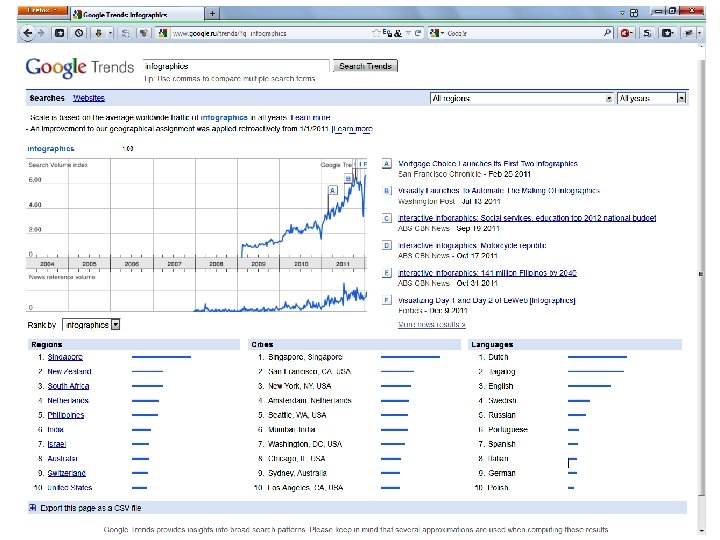Click the Google Trends logo
720x540 pixels.
(x=80, y=68)
